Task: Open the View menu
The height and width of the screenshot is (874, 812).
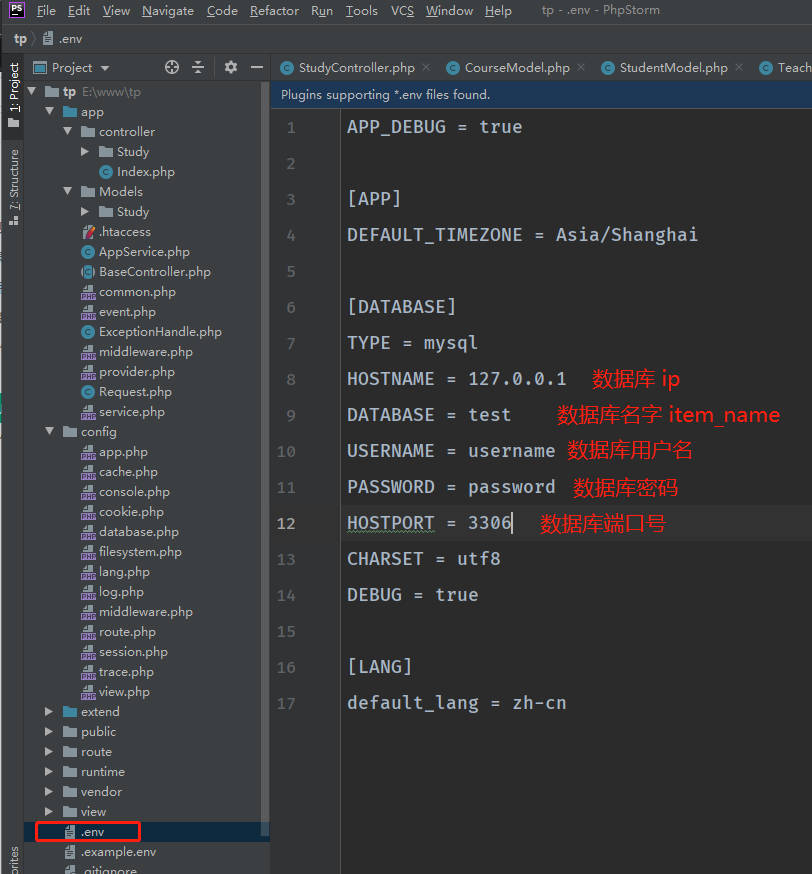Action: pyautogui.click(x=116, y=11)
